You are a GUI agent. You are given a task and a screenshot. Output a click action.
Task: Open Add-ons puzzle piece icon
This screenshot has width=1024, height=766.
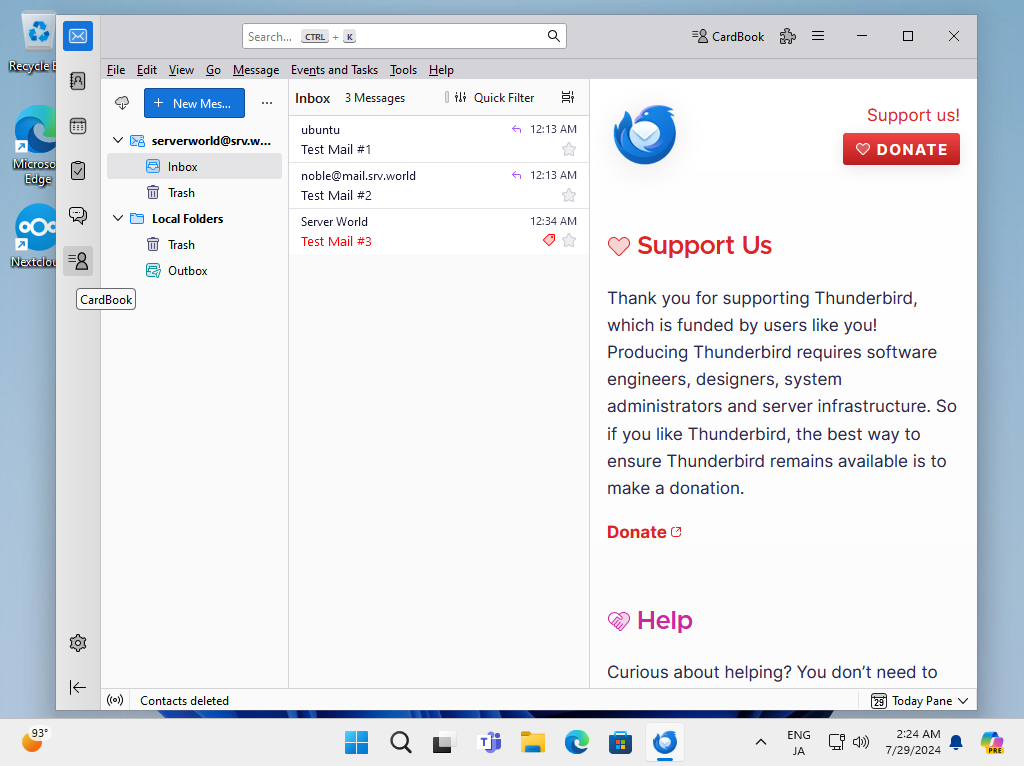788,37
